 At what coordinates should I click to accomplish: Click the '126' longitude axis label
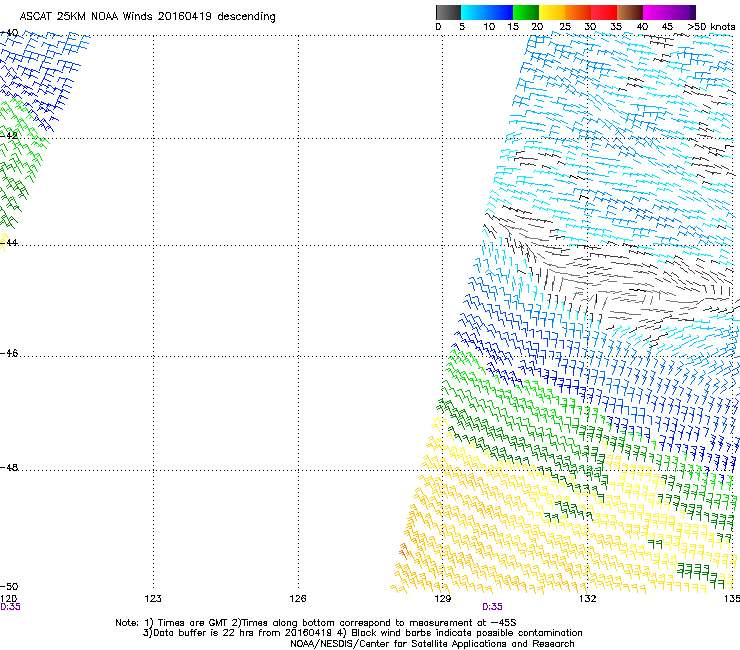298,599
